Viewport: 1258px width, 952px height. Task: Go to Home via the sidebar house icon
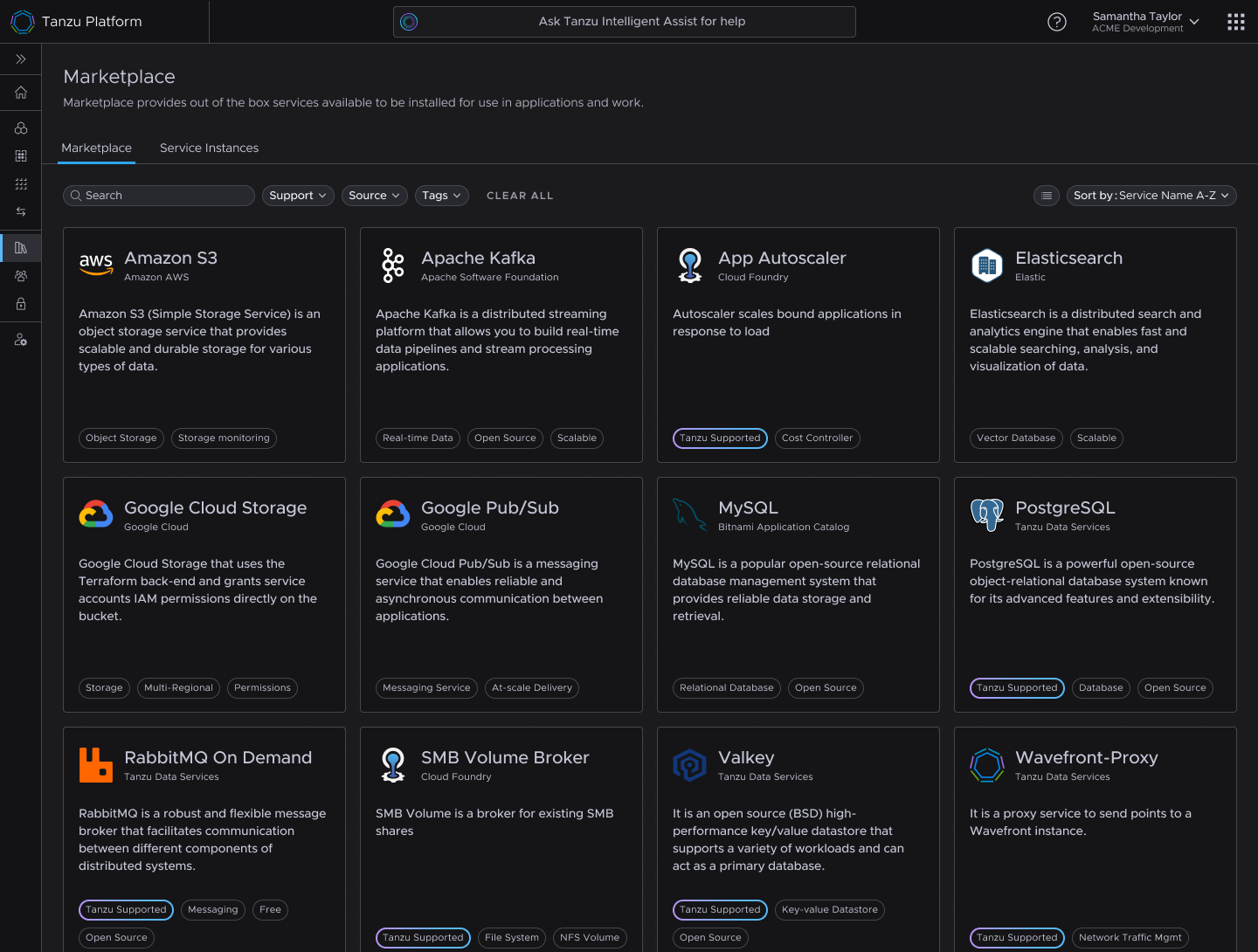21,93
